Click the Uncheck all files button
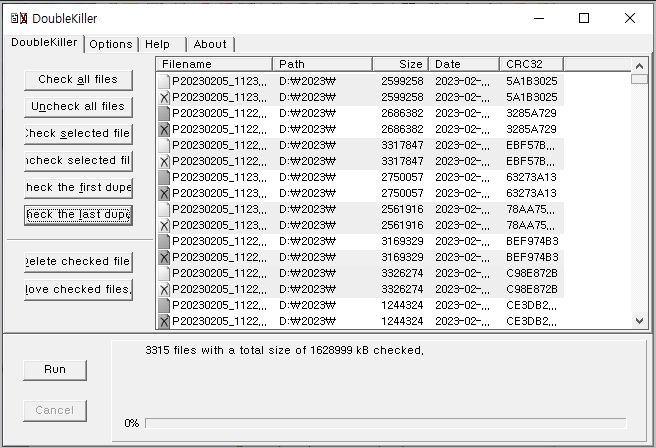The width and height of the screenshot is (656, 448). 78,107
